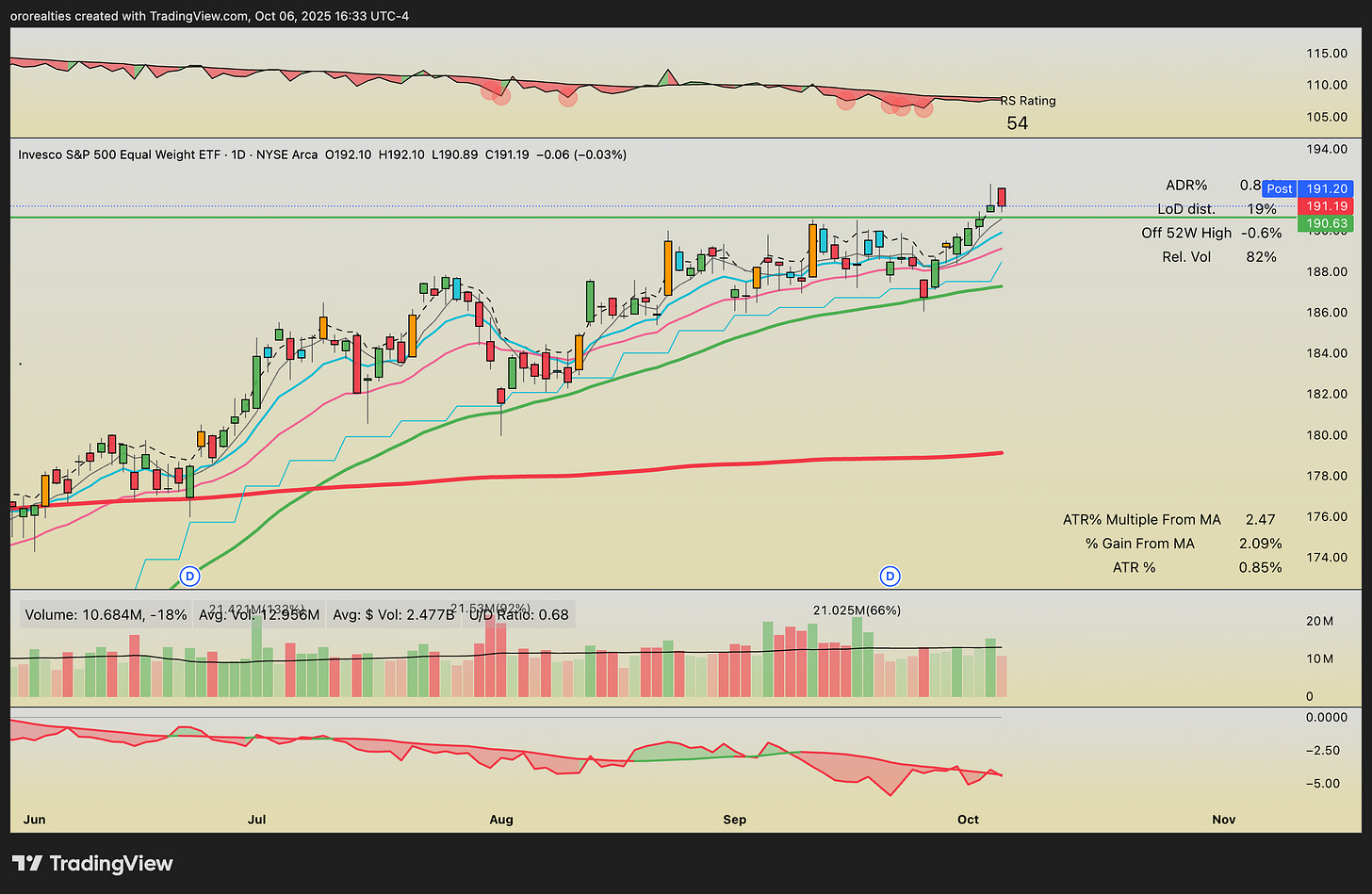The height and width of the screenshot is (894, 1372).
Task: Click the low value 'L190.89'
Action: coord(454,154)
